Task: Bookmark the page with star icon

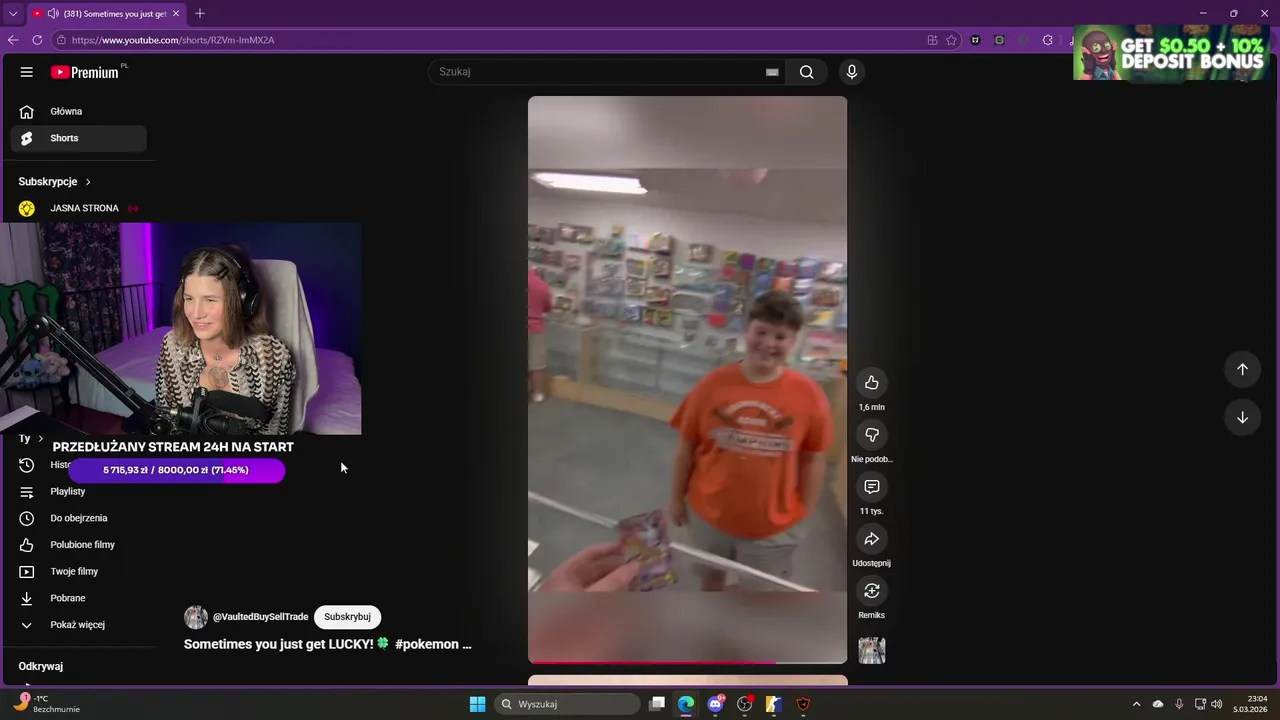Action: 951,40
